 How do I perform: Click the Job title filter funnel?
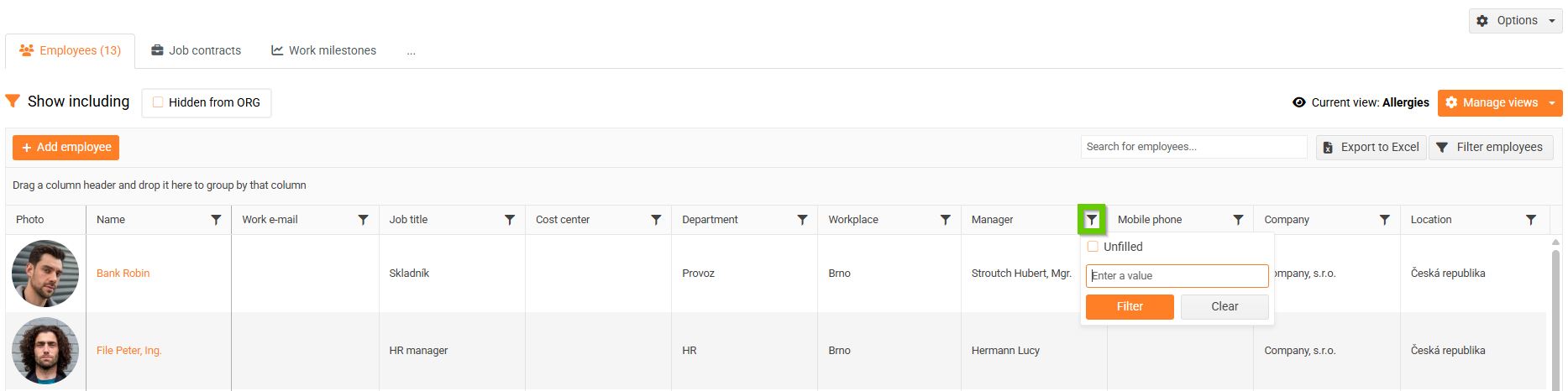tap(509, 220)
